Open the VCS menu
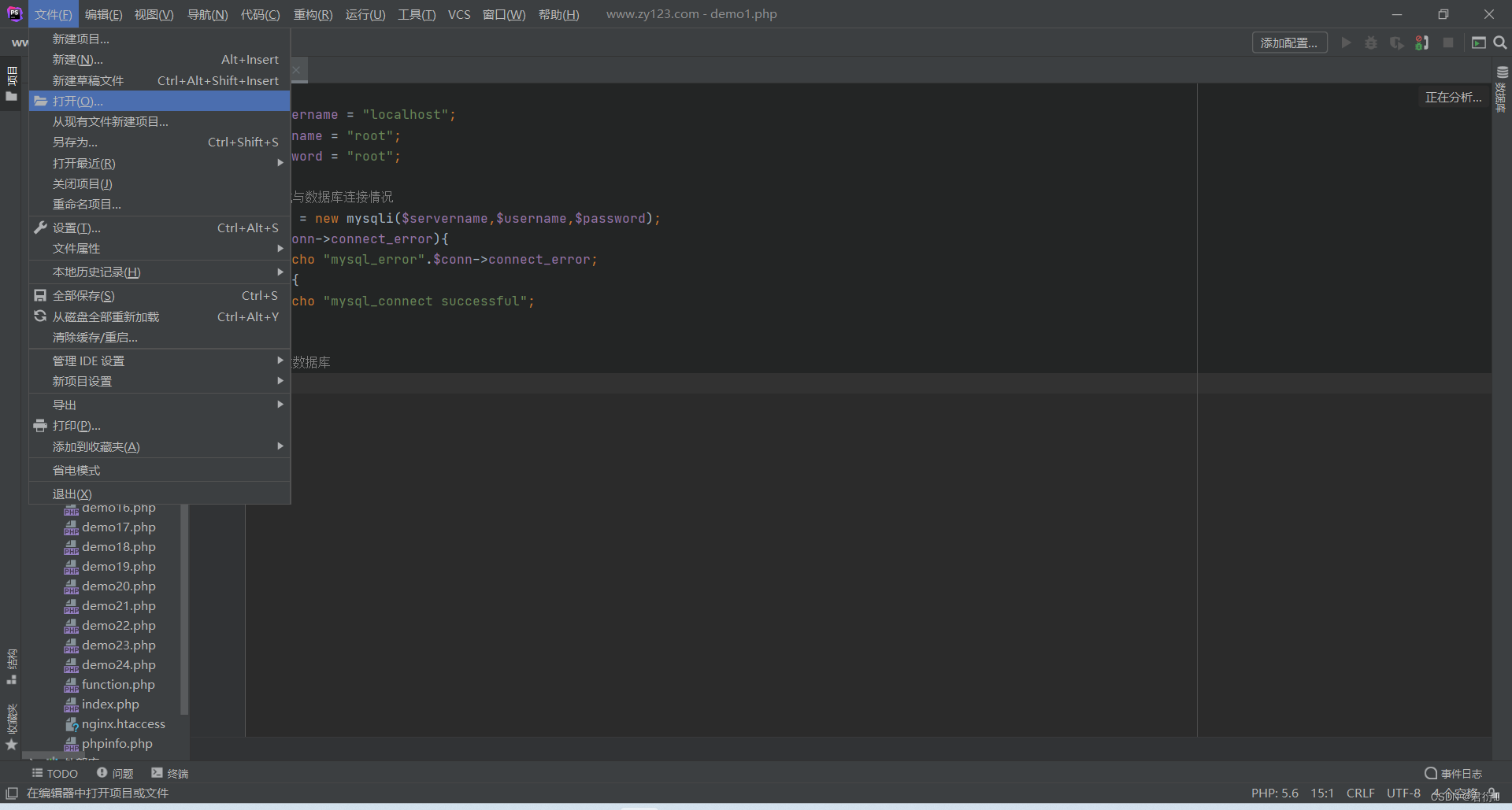Screen dimensions: 1512x810 click(x=459, y=14)
